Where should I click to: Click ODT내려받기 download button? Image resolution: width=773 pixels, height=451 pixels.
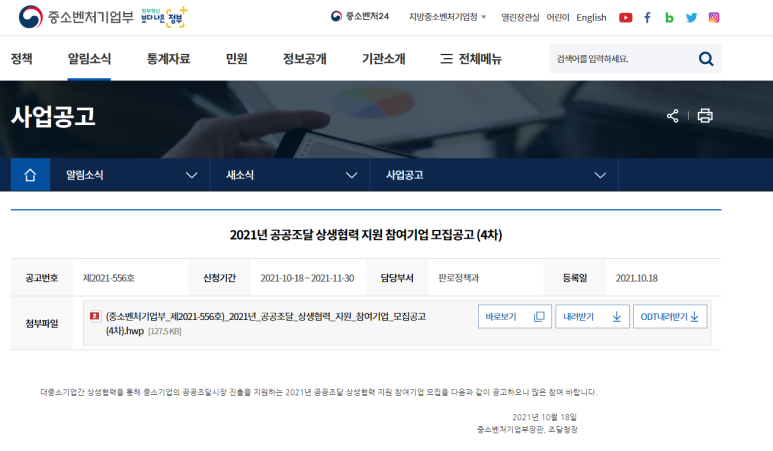670,316
